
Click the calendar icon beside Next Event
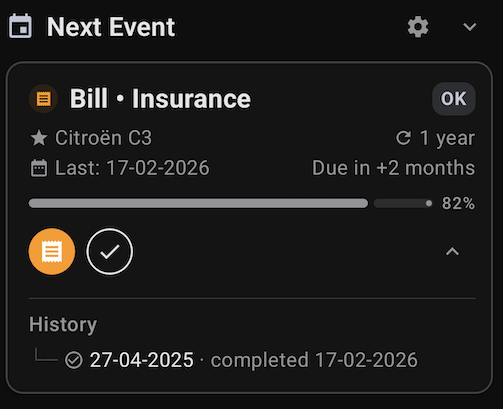click(x=20, y=26)
